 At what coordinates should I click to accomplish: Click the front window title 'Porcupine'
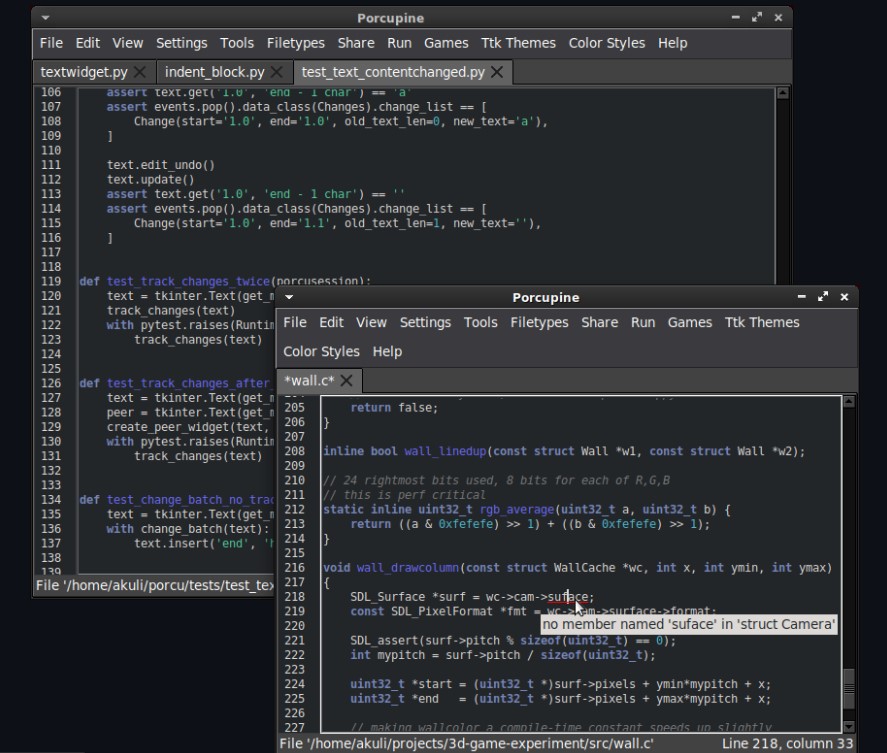pyautogui.click(x=546, y=298)
